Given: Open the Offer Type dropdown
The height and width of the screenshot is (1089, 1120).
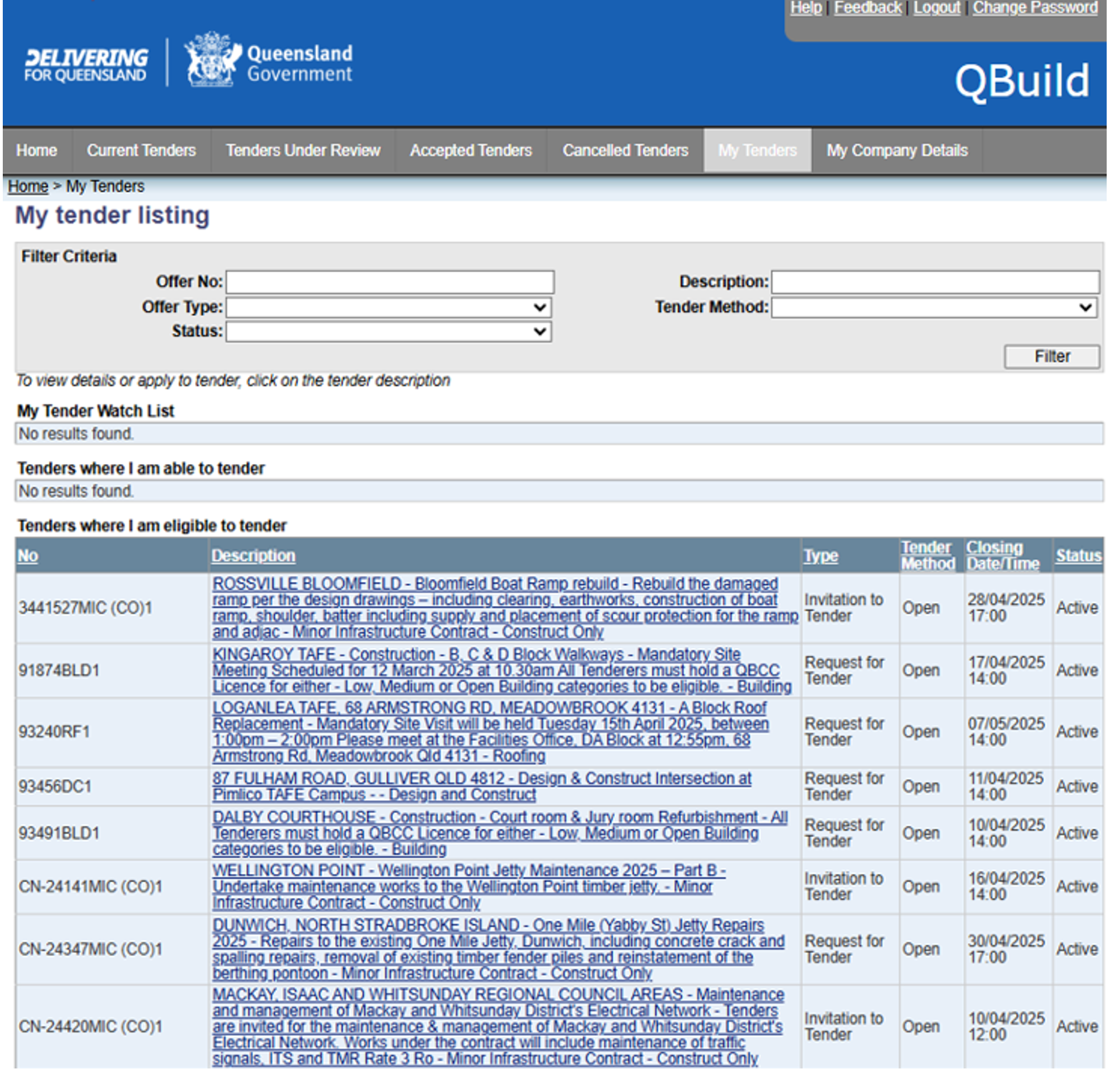Looking at the screenshot, I should click(x=389, y=308).
